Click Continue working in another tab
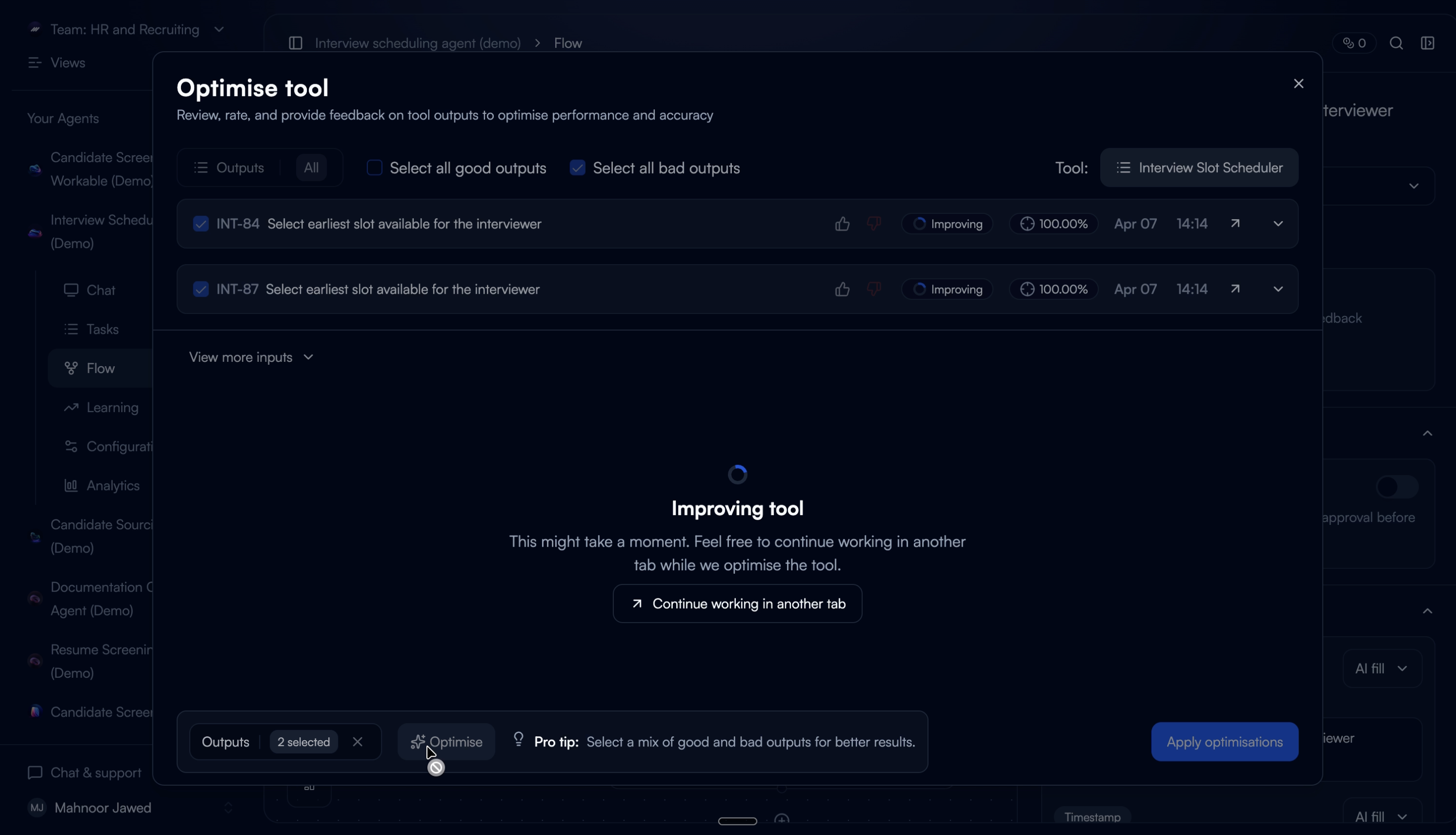The image size is (1456, 835). tap(737, 603)
